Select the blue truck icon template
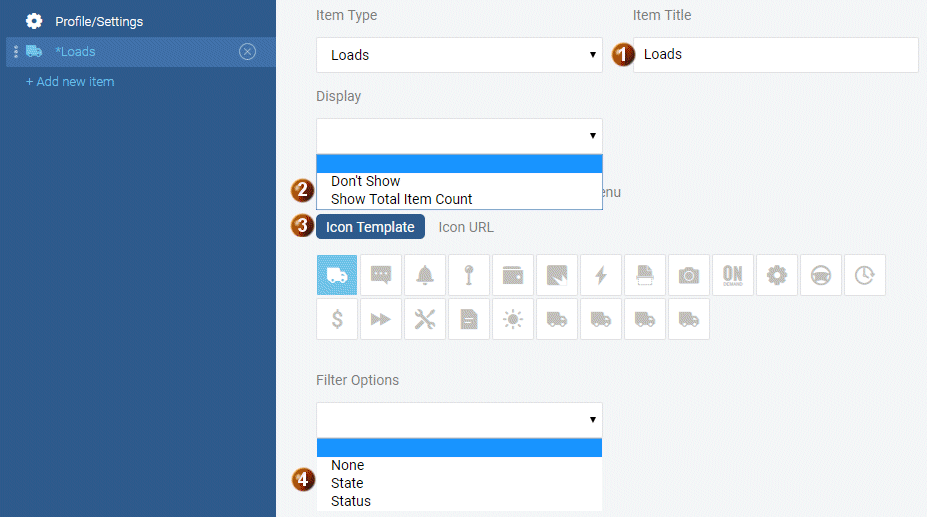 click(337, 275)
